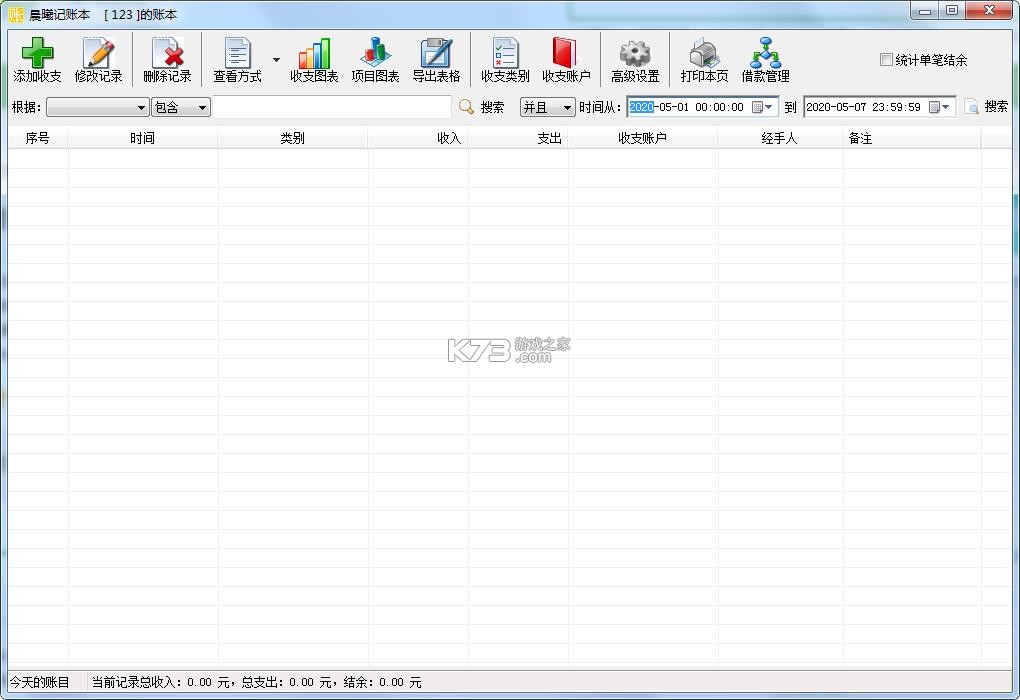Click the 支出 column header

click(x=518, y=138)
